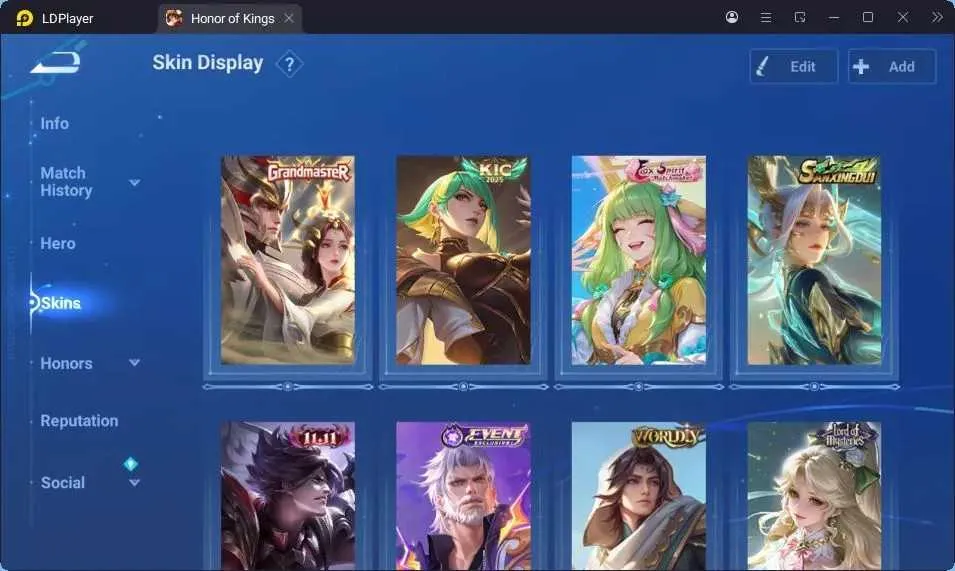
Task: Select the Lord of Mysteries skin card
Action: (x=814, y=496)
